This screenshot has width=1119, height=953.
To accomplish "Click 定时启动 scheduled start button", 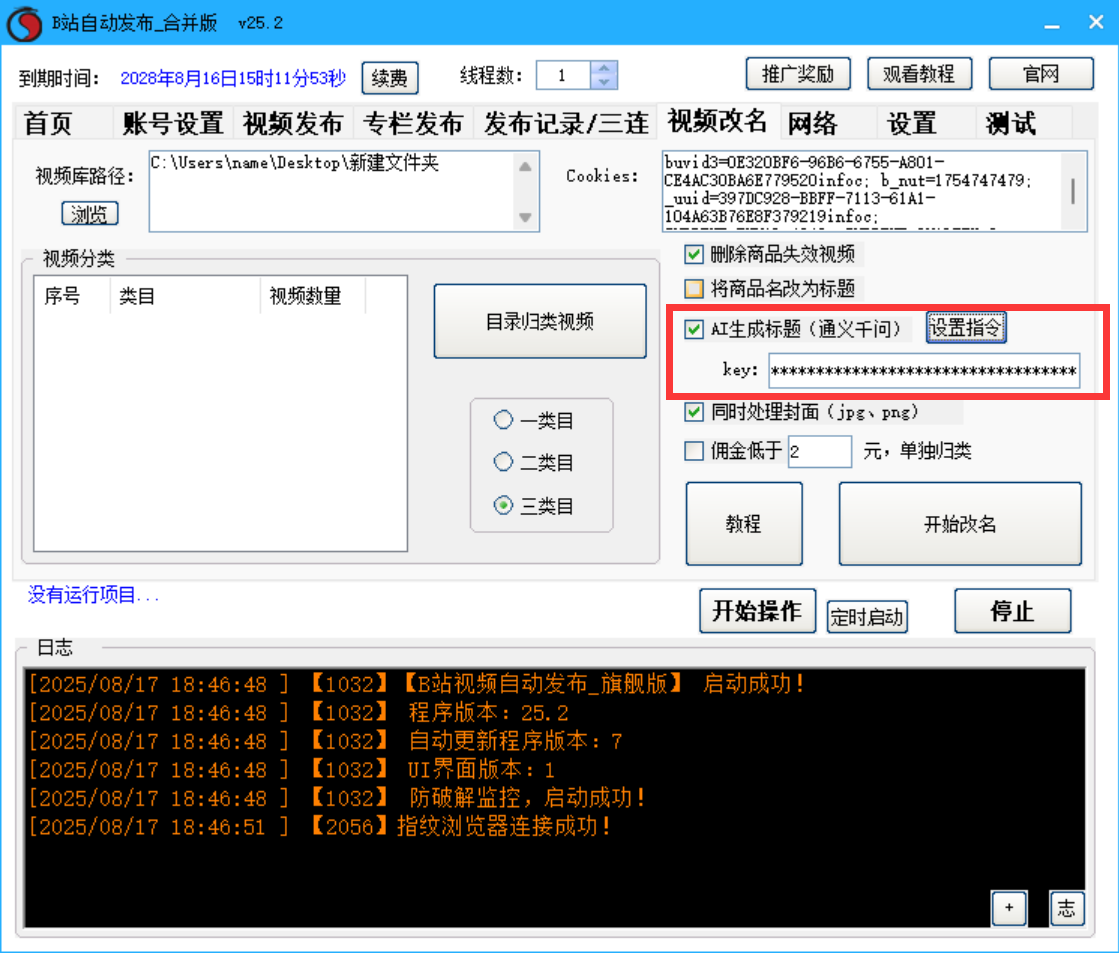I will coord(867,617).
